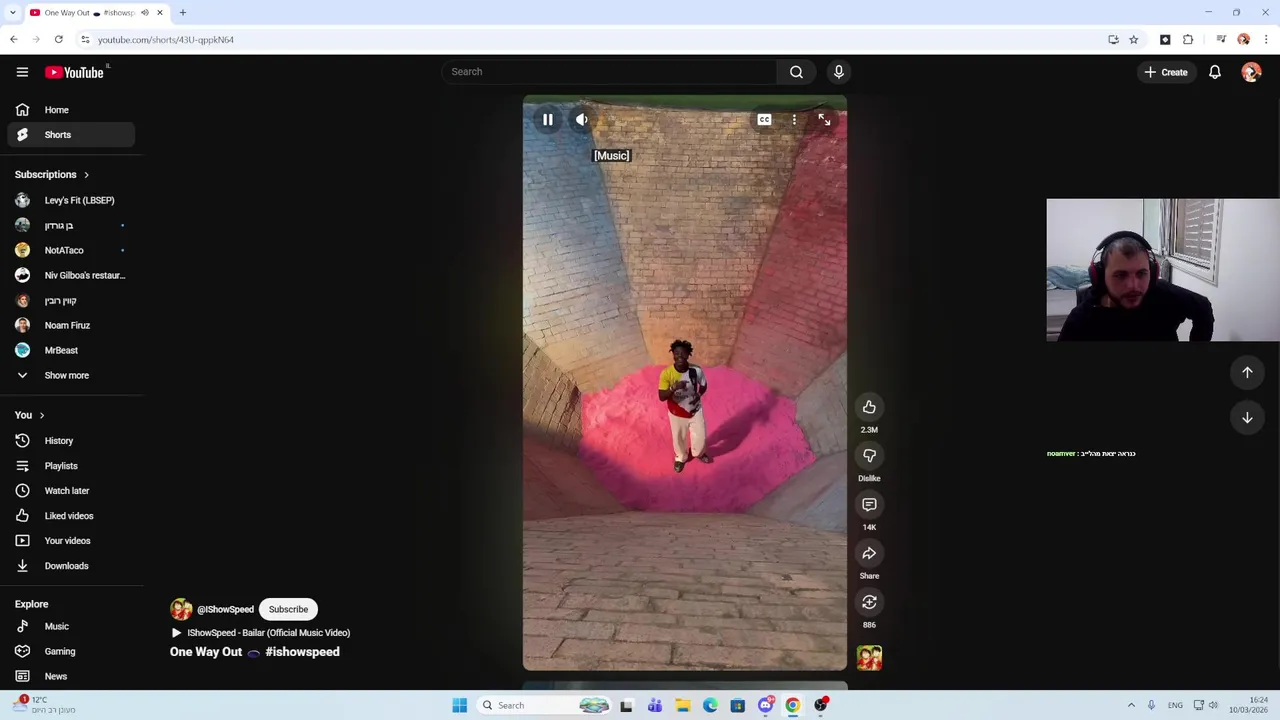Share this Short
This screenshot has height=720, width=1280.
(x=869, y=553)
